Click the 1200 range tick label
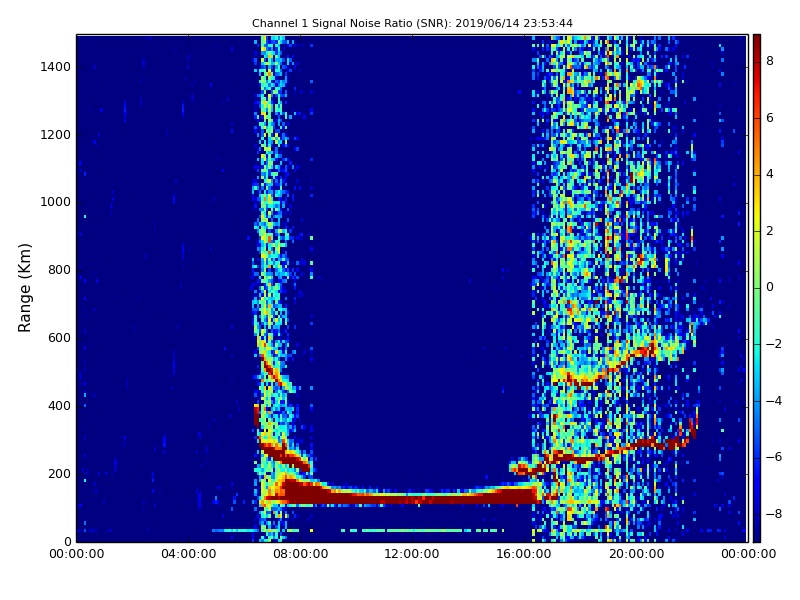This screenshot has height=600, width=800. pyautogui.click(x=55, y=135)
